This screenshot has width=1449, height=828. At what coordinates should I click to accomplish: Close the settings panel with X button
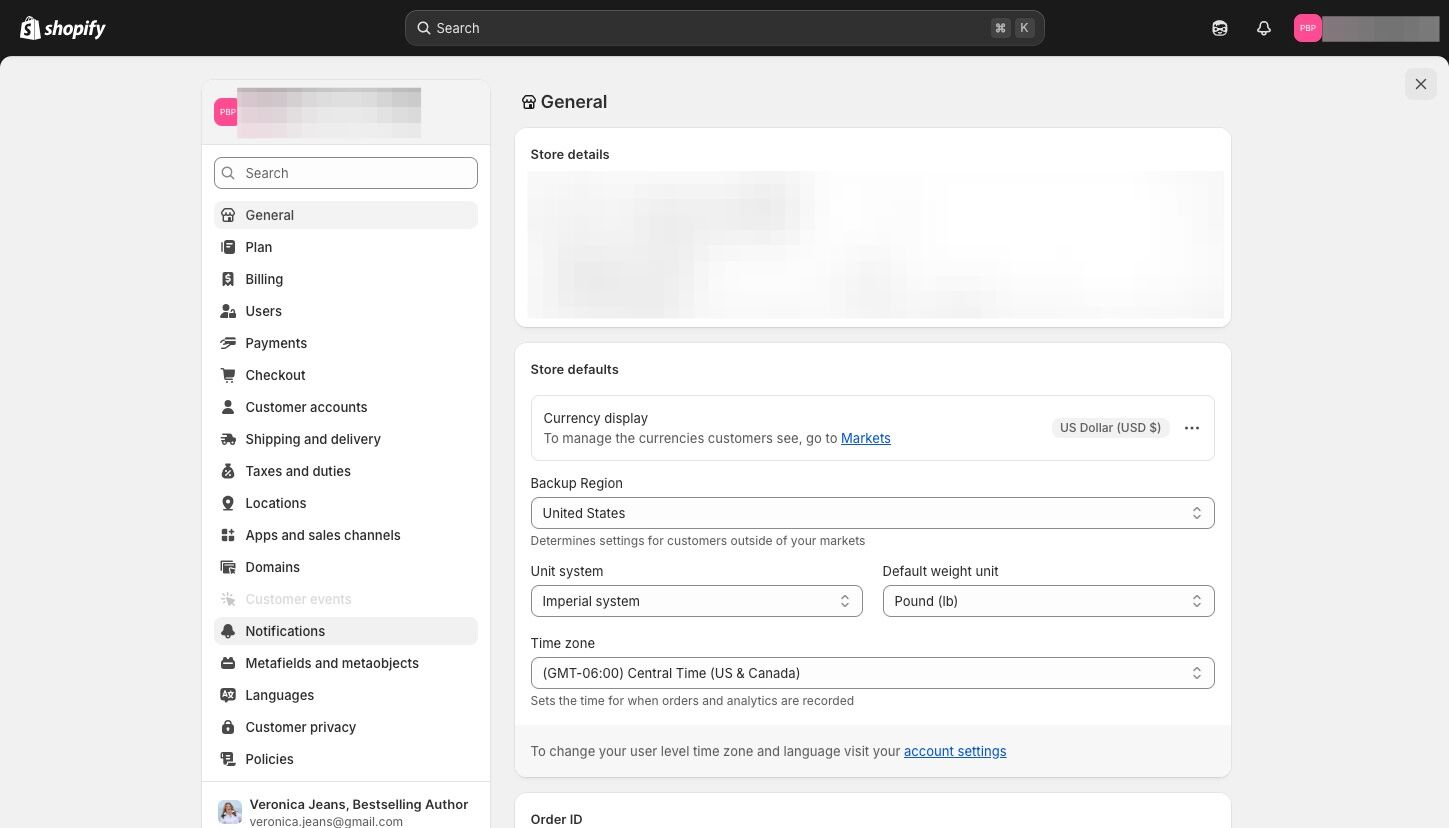click(1421, 84)
